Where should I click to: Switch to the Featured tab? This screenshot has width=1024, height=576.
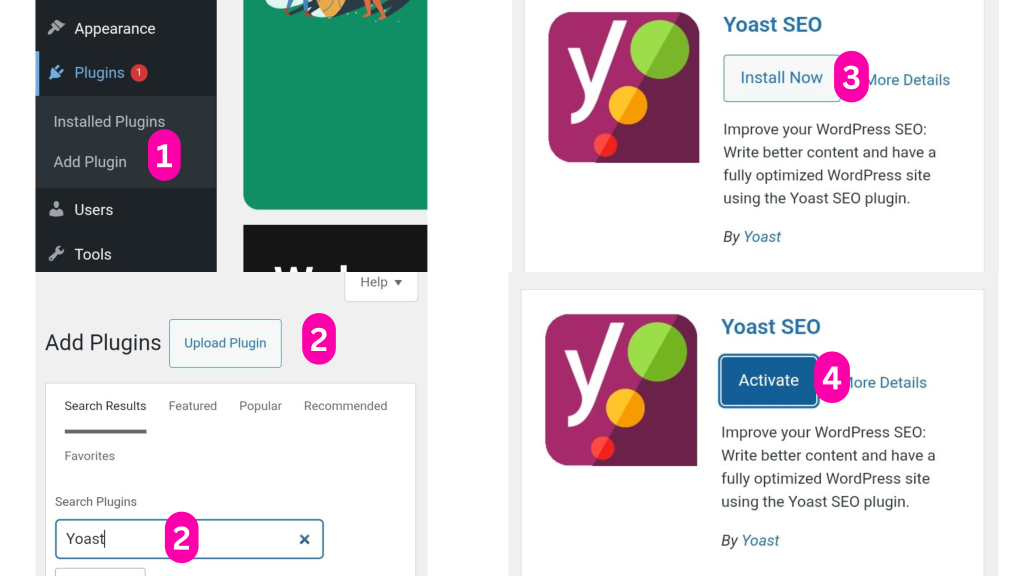pyautogui.click(x=193, y=406)
